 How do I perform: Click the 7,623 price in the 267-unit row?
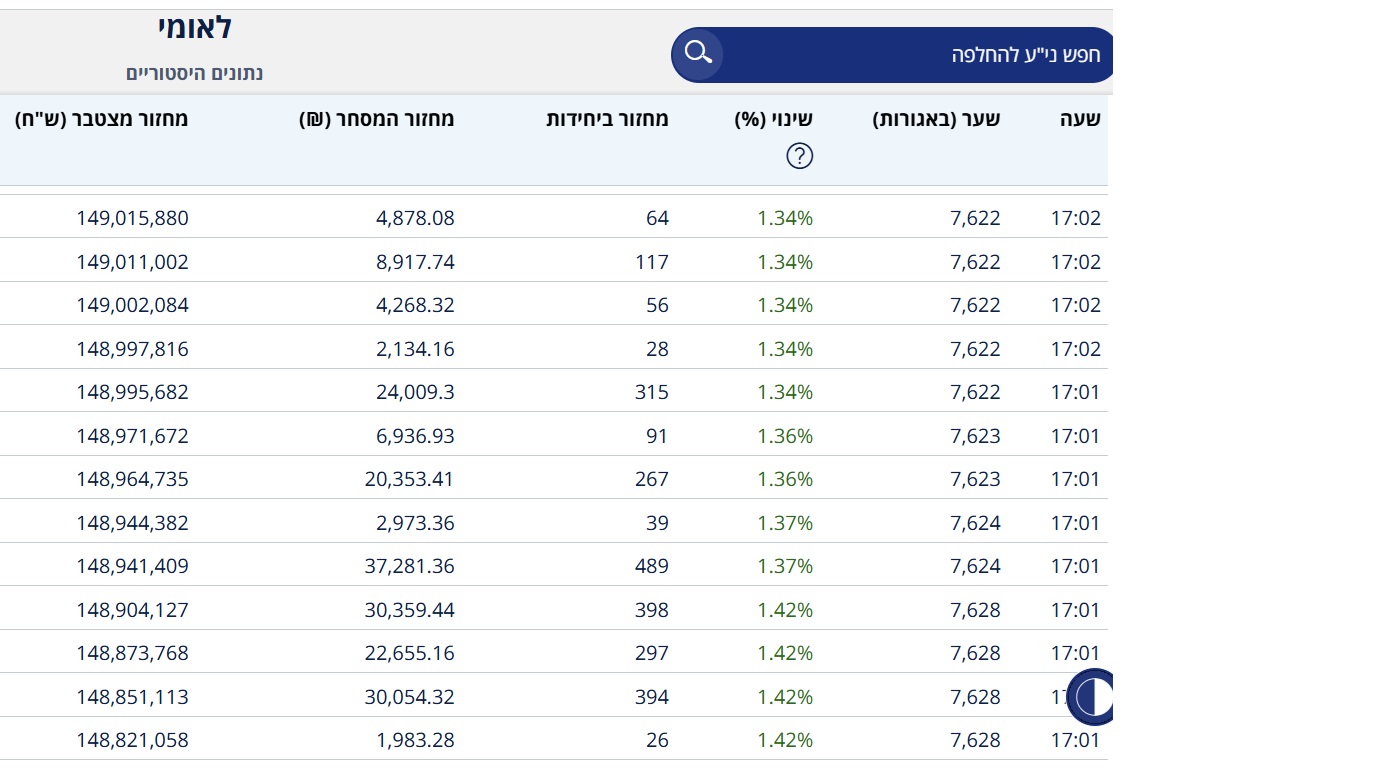pyautogui.click(x=974, y=479)
